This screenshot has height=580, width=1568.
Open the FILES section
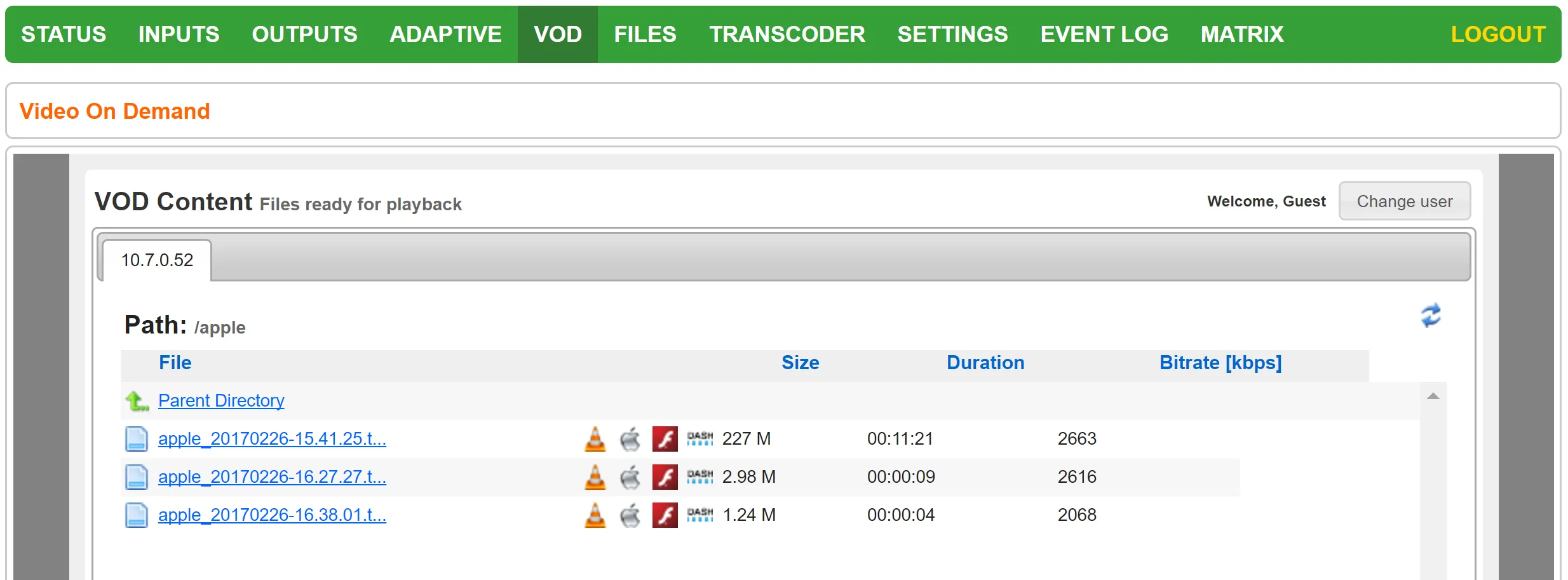click(x=645, y=34)
